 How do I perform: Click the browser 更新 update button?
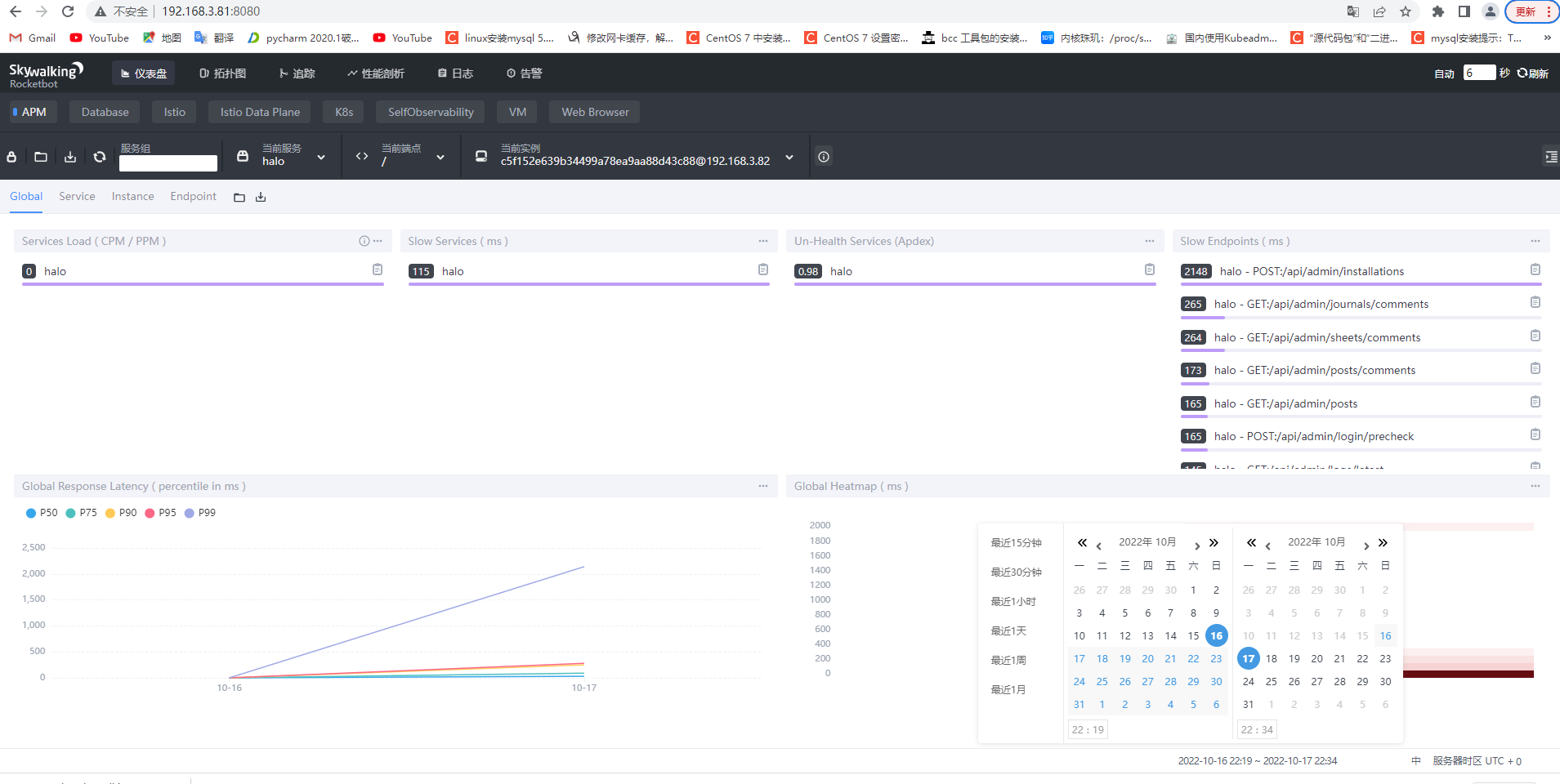point(1531,11)
